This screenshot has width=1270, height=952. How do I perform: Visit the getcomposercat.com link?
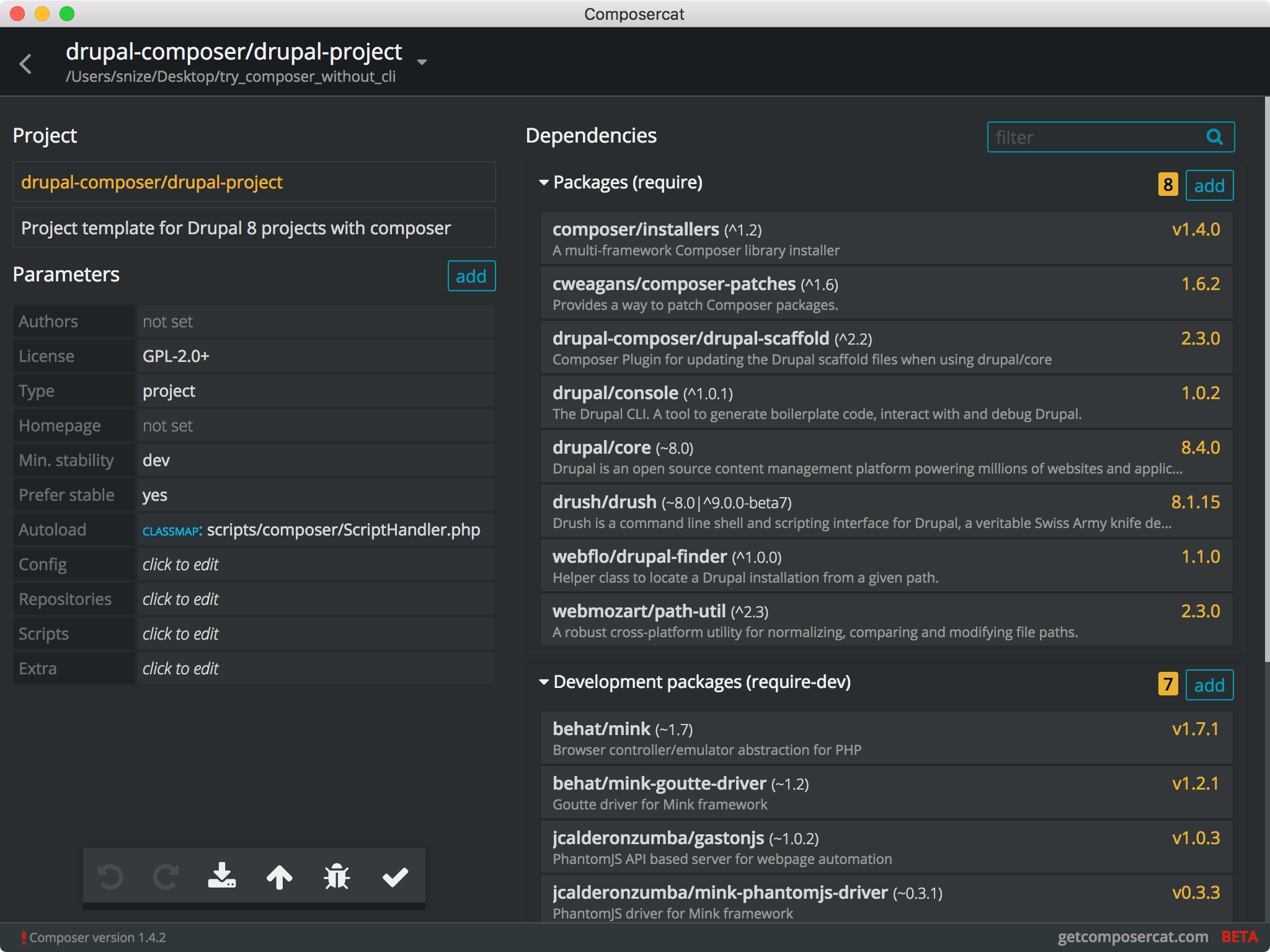(x=1133, y=937)
